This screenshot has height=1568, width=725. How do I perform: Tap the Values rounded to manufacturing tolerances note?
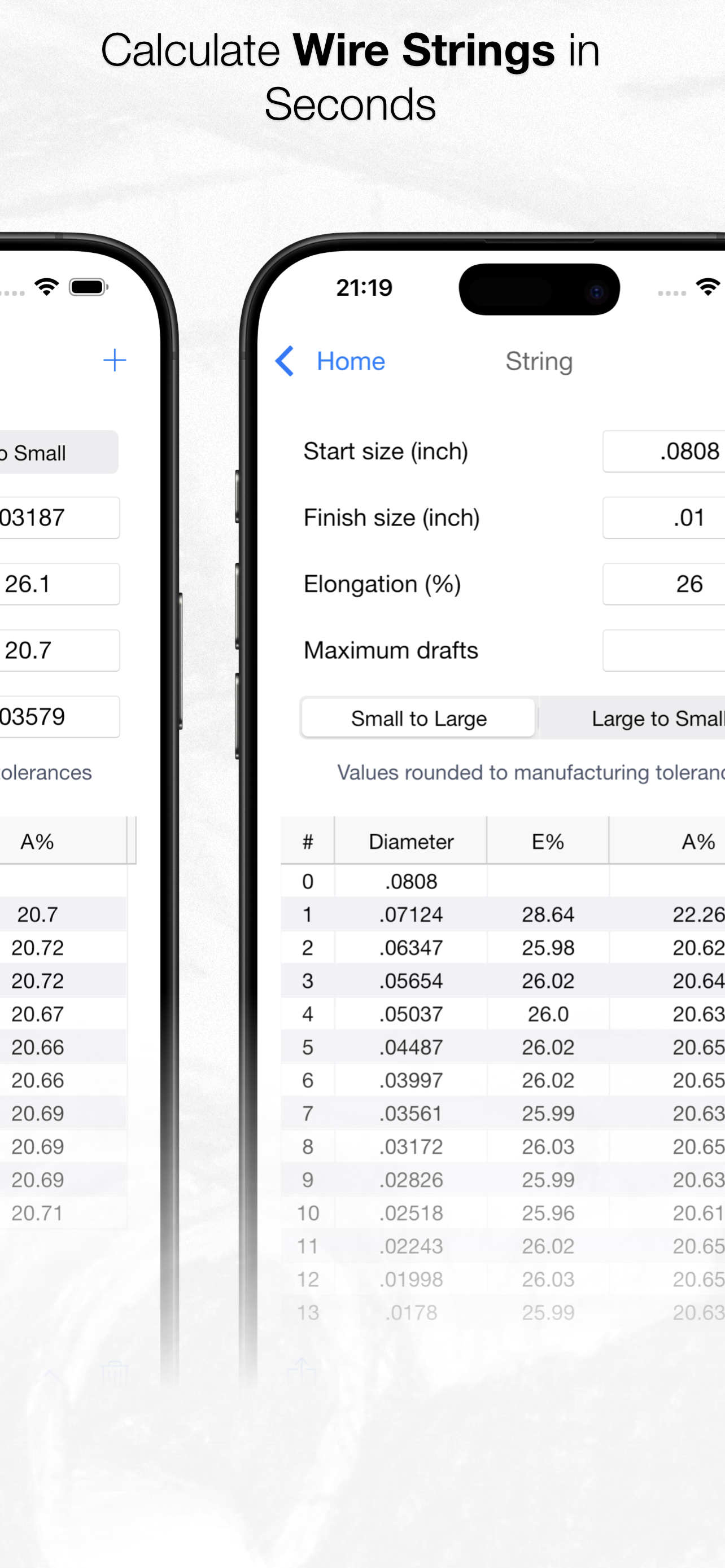pyautogui.click(x=531, y=773)
